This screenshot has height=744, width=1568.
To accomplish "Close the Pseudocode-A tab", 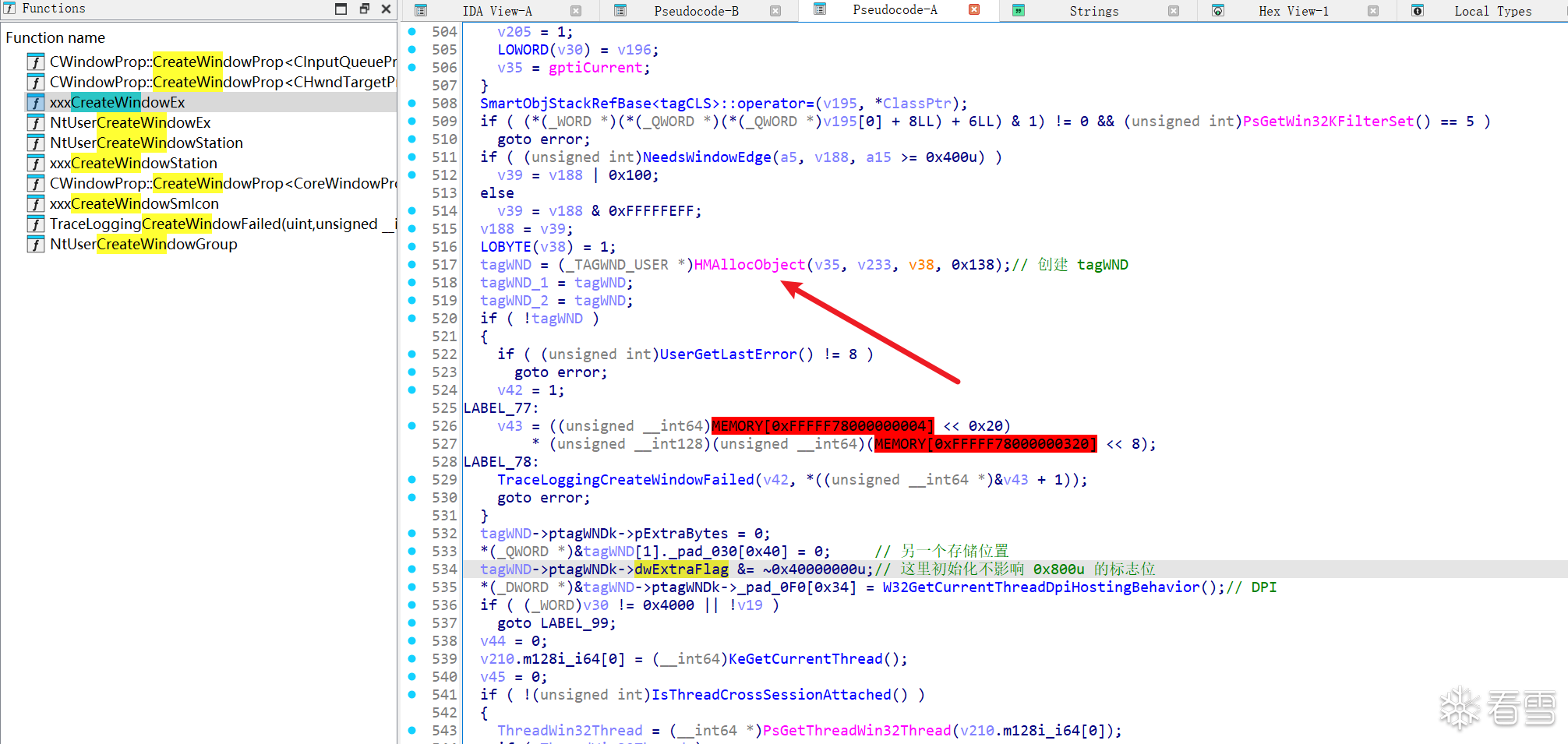I will [974, 9].
